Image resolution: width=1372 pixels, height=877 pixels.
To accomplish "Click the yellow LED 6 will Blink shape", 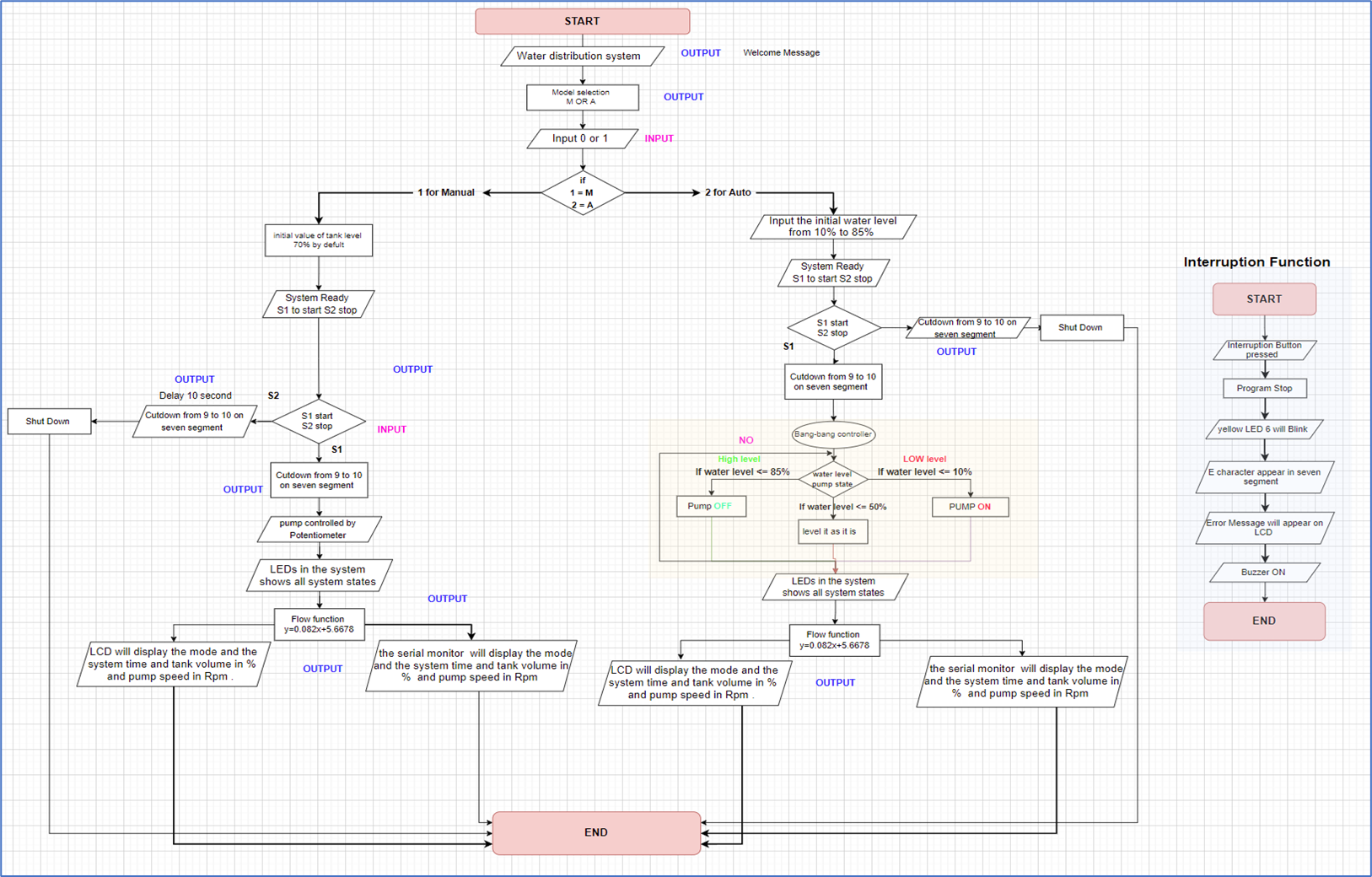I will (1263, 429).
